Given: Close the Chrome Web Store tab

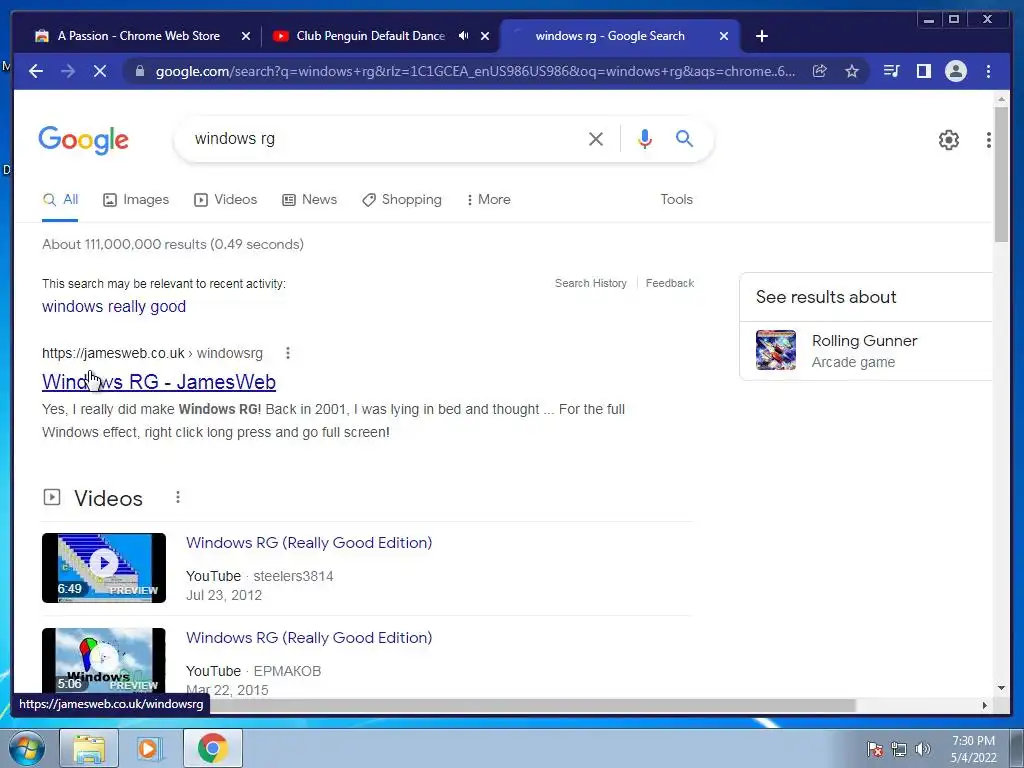Looking at the screenshot, I should point(246,36).
